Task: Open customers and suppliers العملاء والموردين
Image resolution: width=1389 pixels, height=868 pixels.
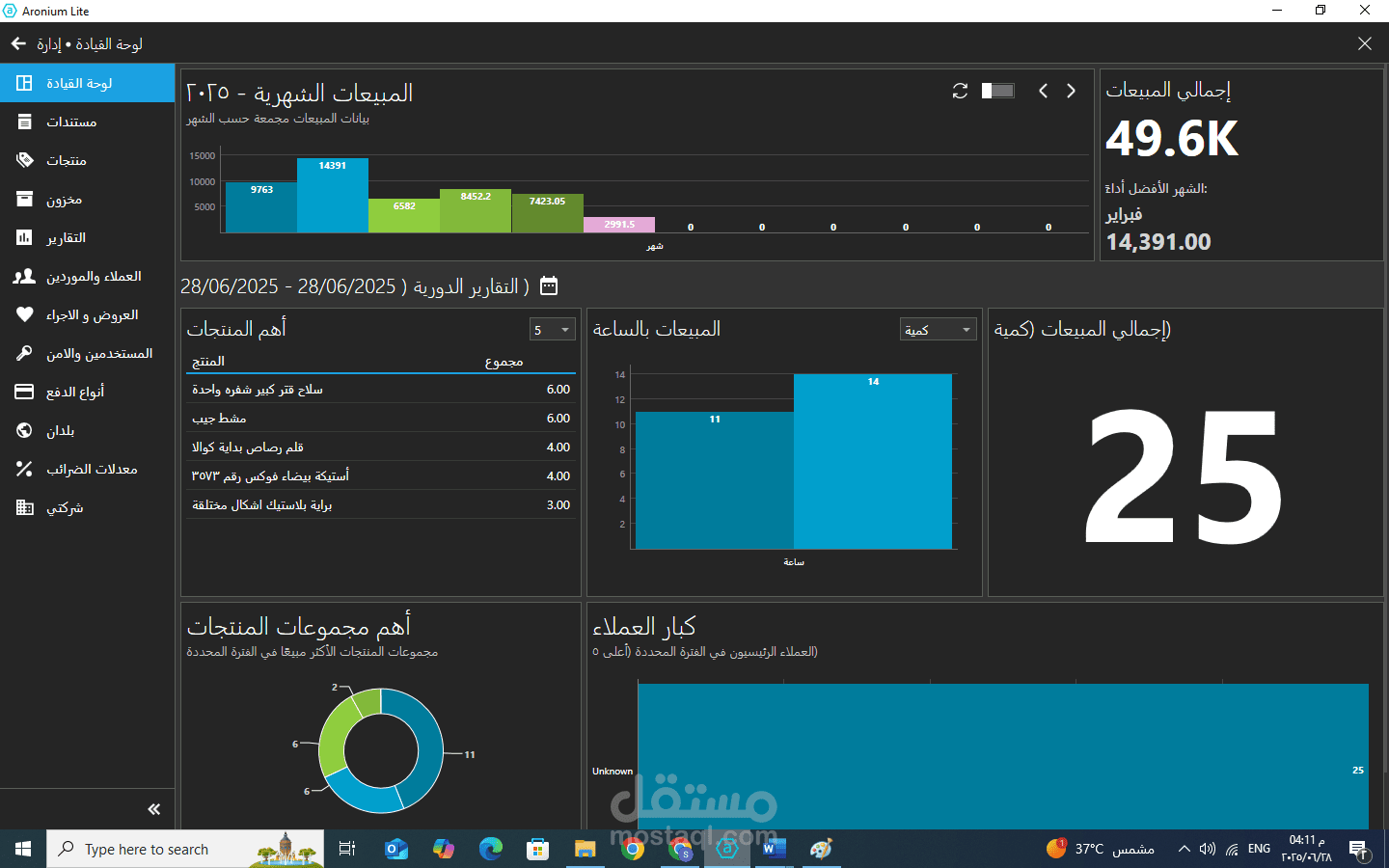Action: click(x=87, y=276)
